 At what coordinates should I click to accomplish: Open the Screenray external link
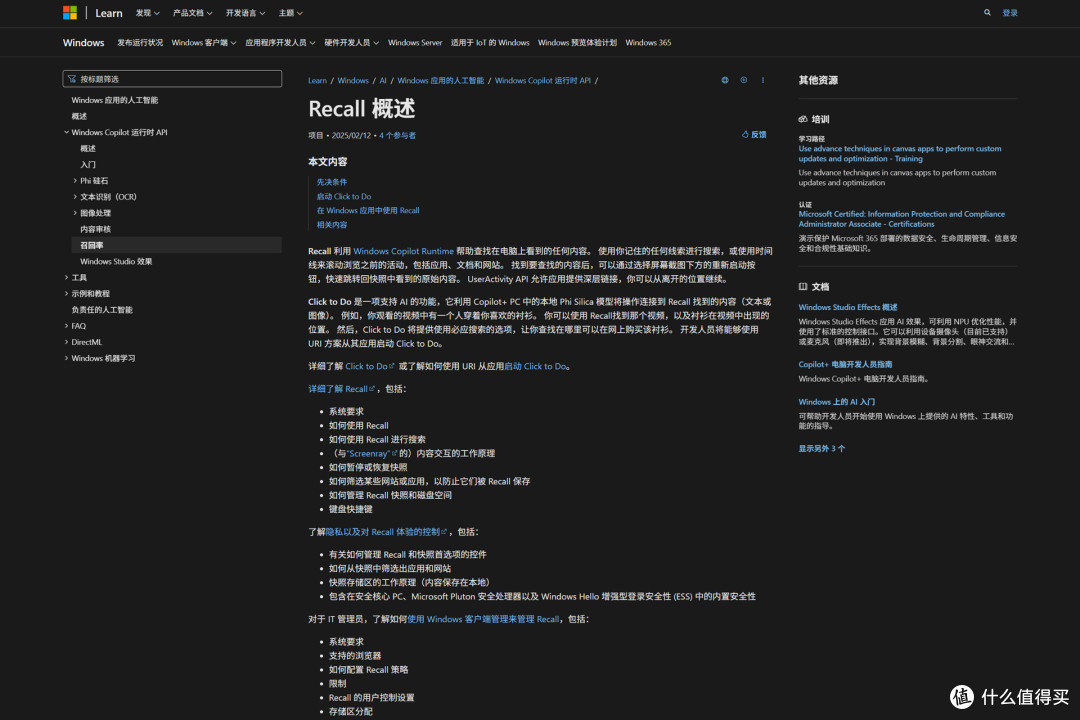click(x=373, y=453)
